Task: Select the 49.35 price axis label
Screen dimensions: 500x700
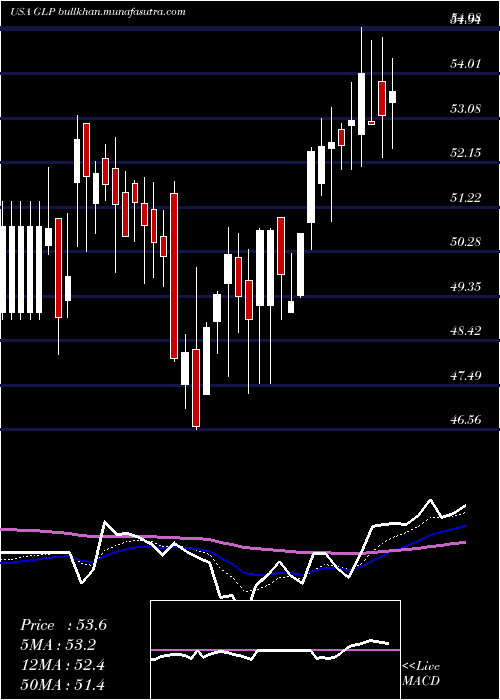Action: coord(466,286)
